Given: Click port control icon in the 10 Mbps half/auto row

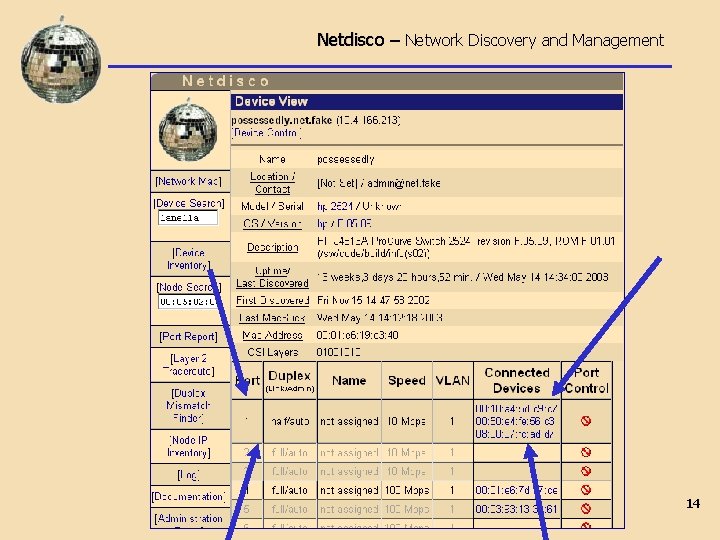Looking at the screenshot, I should pos(585,421).
